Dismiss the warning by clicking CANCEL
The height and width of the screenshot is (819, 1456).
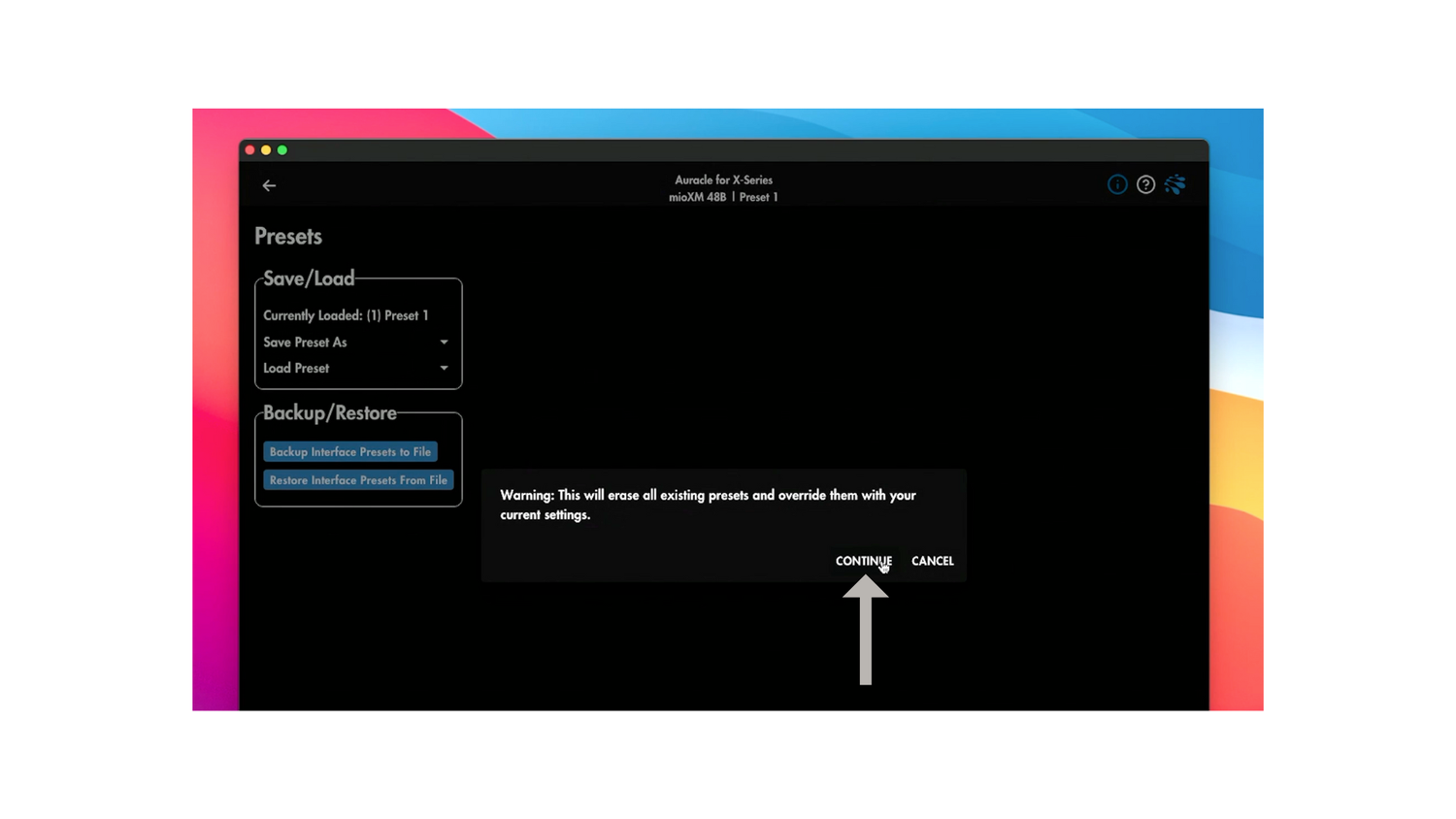click(932, 561)
